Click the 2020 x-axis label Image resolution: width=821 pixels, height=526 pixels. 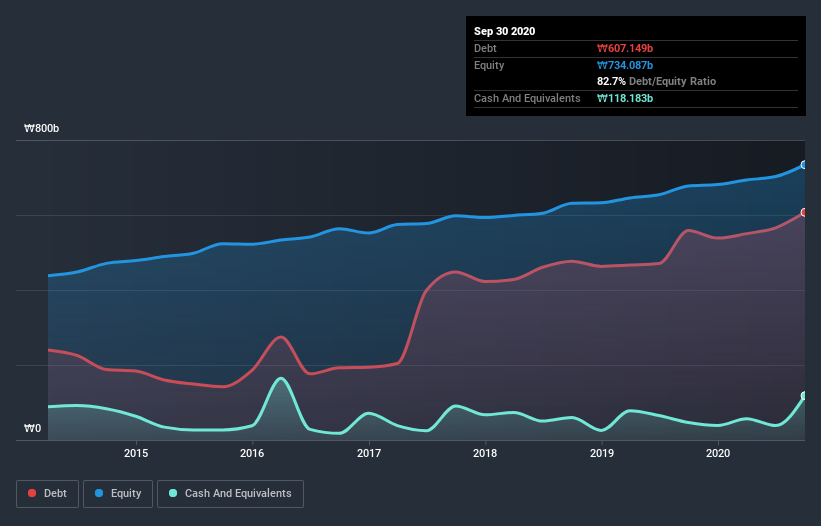[718, 453]
